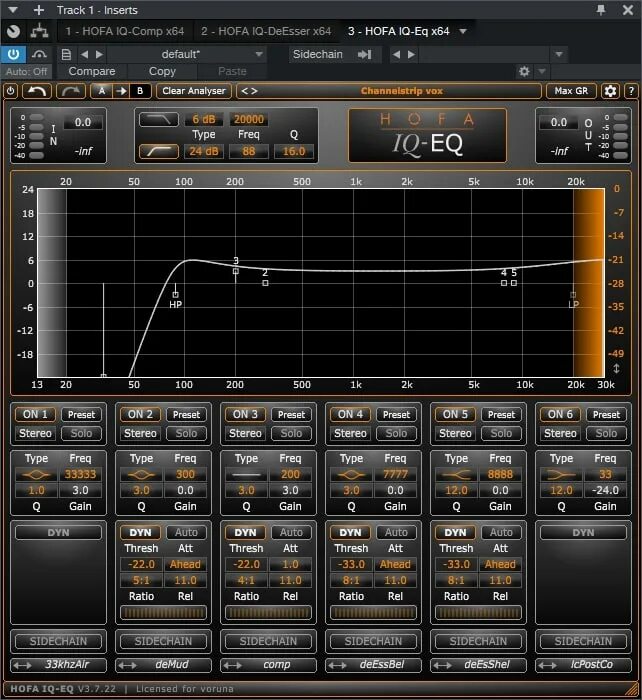642x700 pixels.
Task: Click band 6 shelf type icon
Action: [561, 475]
